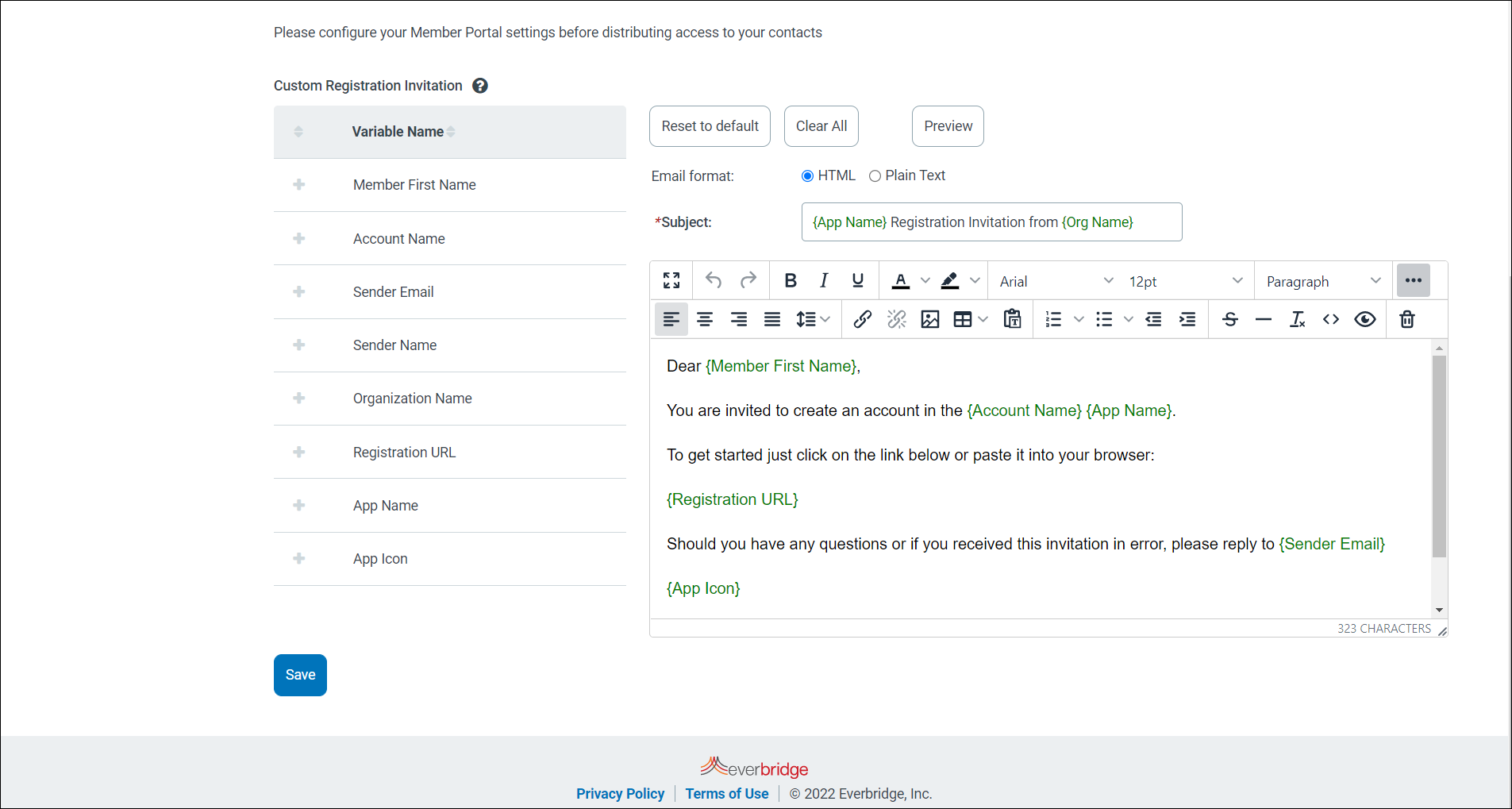The height and width of the screenshot is (809, 1512).
Task: Click the trash icon in editor toolbar
Action: point(1406,319)
